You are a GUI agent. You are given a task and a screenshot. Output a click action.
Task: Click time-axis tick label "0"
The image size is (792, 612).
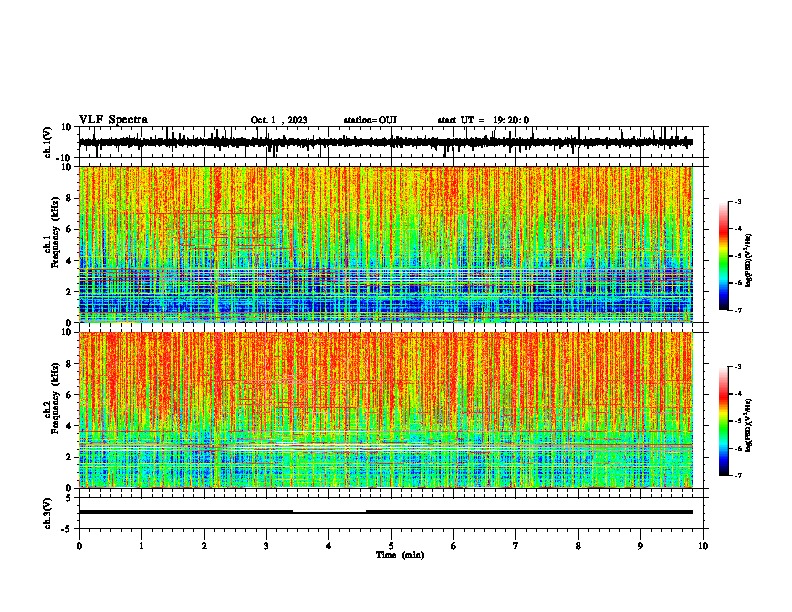(79, 546)
